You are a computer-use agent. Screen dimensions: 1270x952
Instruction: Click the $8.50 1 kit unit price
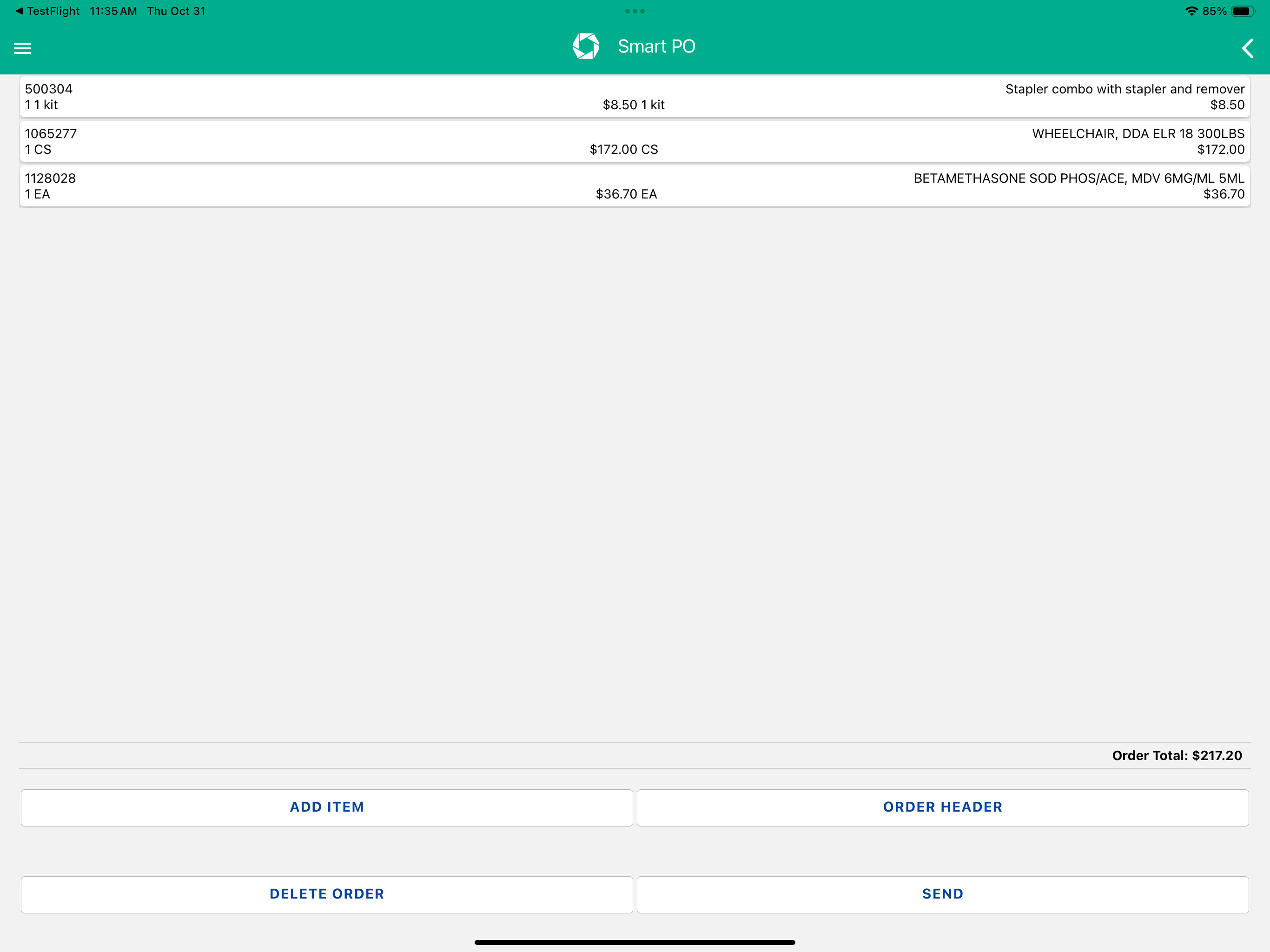pos(633,105)
